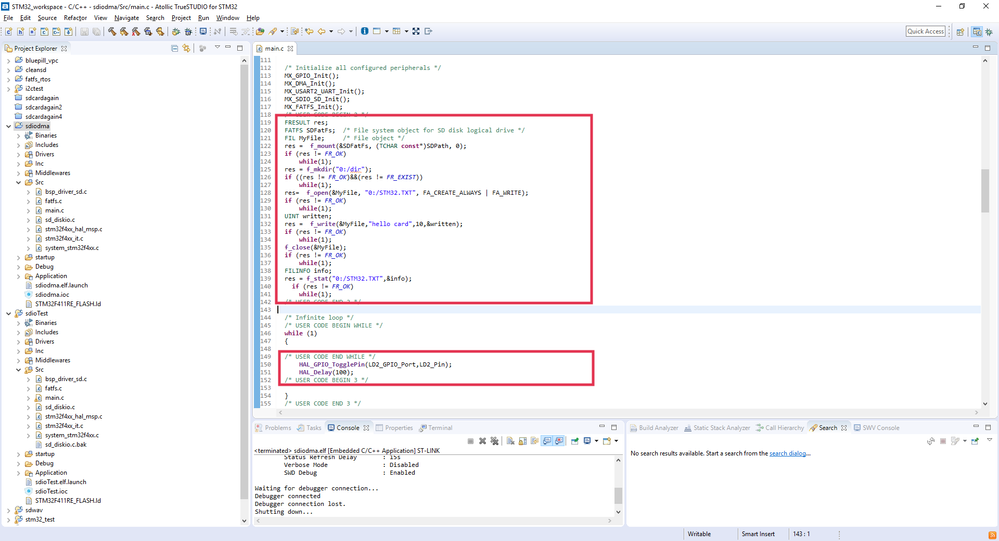Click the first new-file icon in toolbar
Screen dimensions: 999x541
pos(8,31)
